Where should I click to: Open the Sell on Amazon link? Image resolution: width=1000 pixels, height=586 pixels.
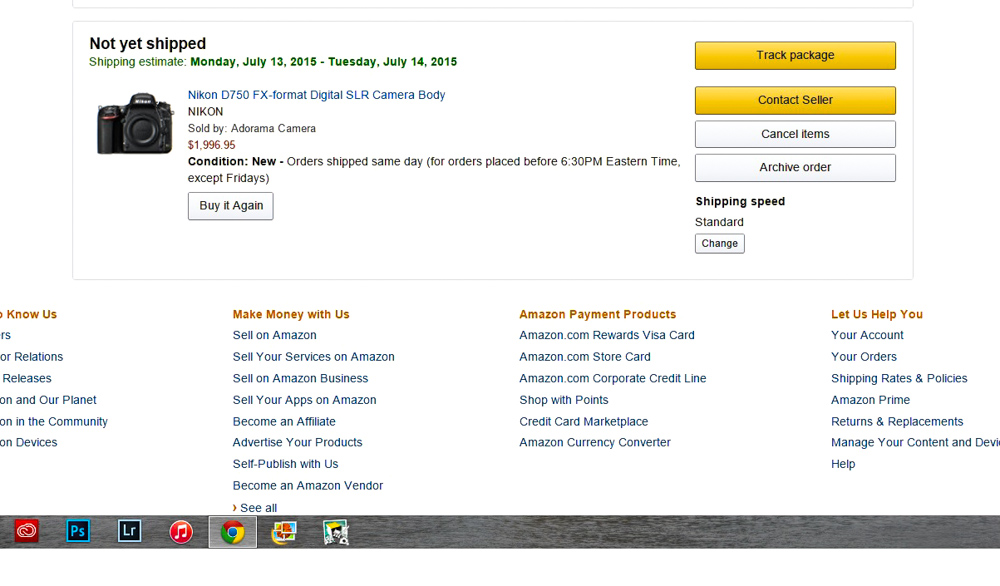tap(274, 336)
